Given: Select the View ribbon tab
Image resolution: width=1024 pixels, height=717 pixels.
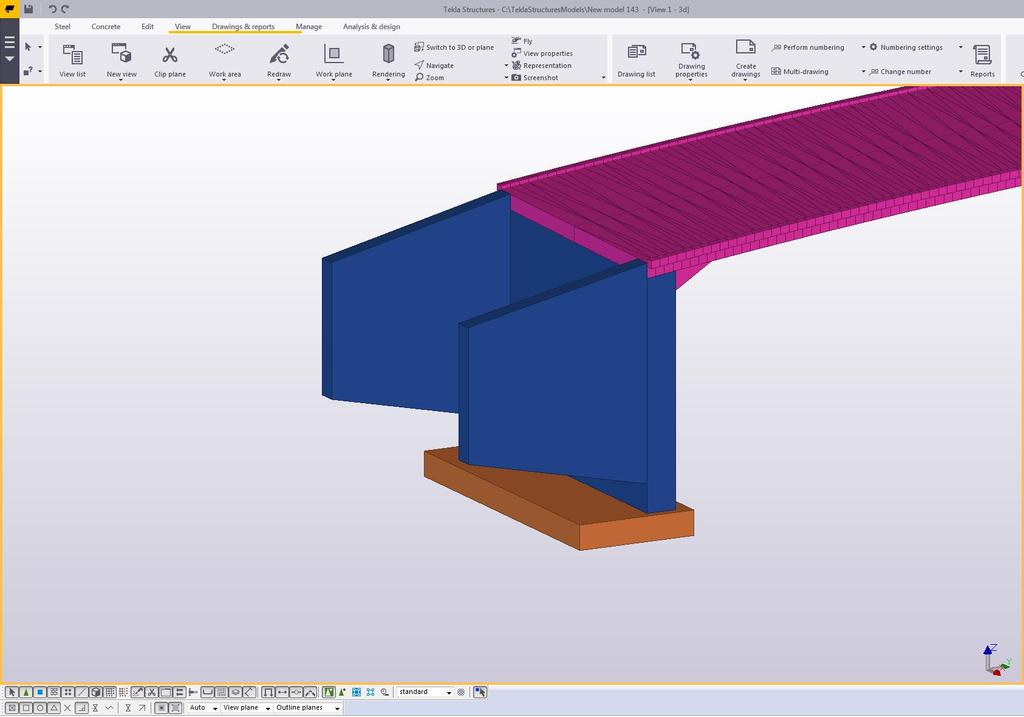Looking at the screenshot, I should click(x=183, y=27).
